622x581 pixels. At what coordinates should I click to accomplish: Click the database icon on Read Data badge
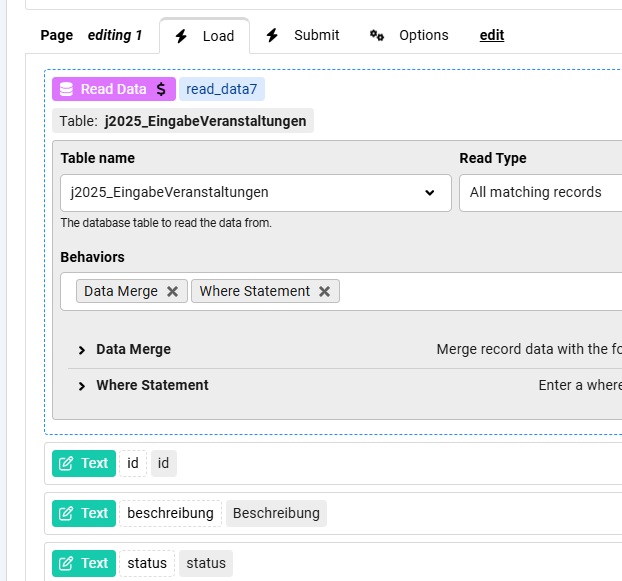(66, 89)
